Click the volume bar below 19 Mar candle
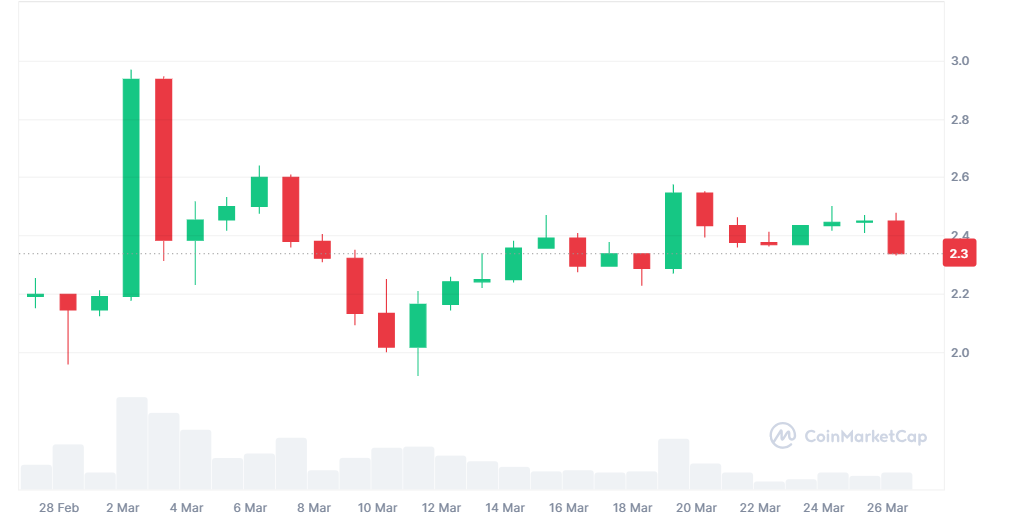This screenshot has width=1035, height=532. tap(673, 464)
